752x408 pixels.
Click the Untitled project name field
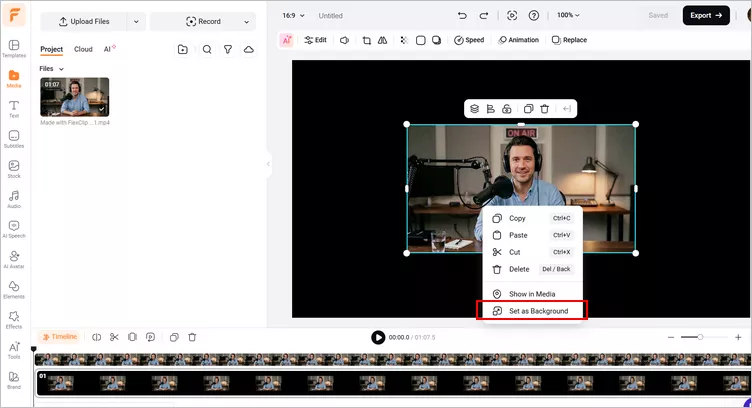(x=330, y=16)
